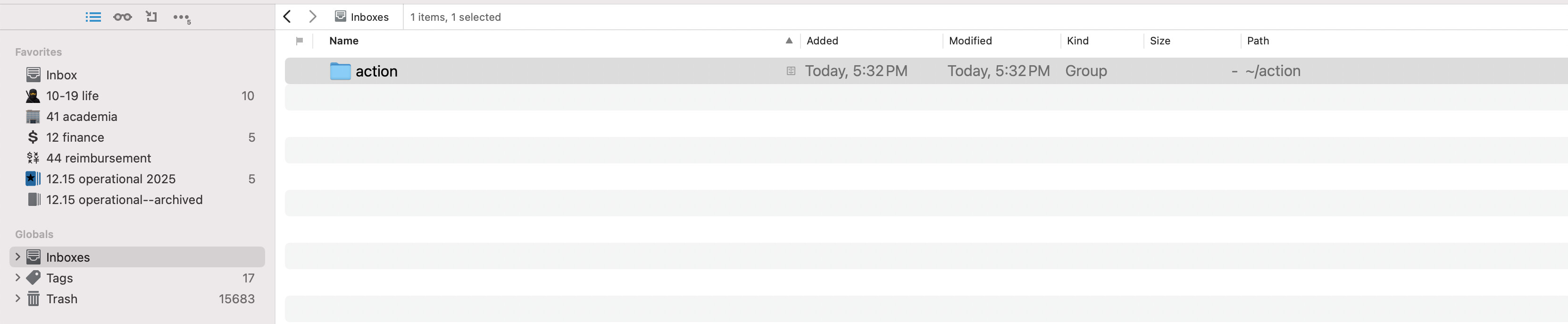Open the 10-19 life favorite
Viewport: 1568px width, 324px height.
coord(73,96)
